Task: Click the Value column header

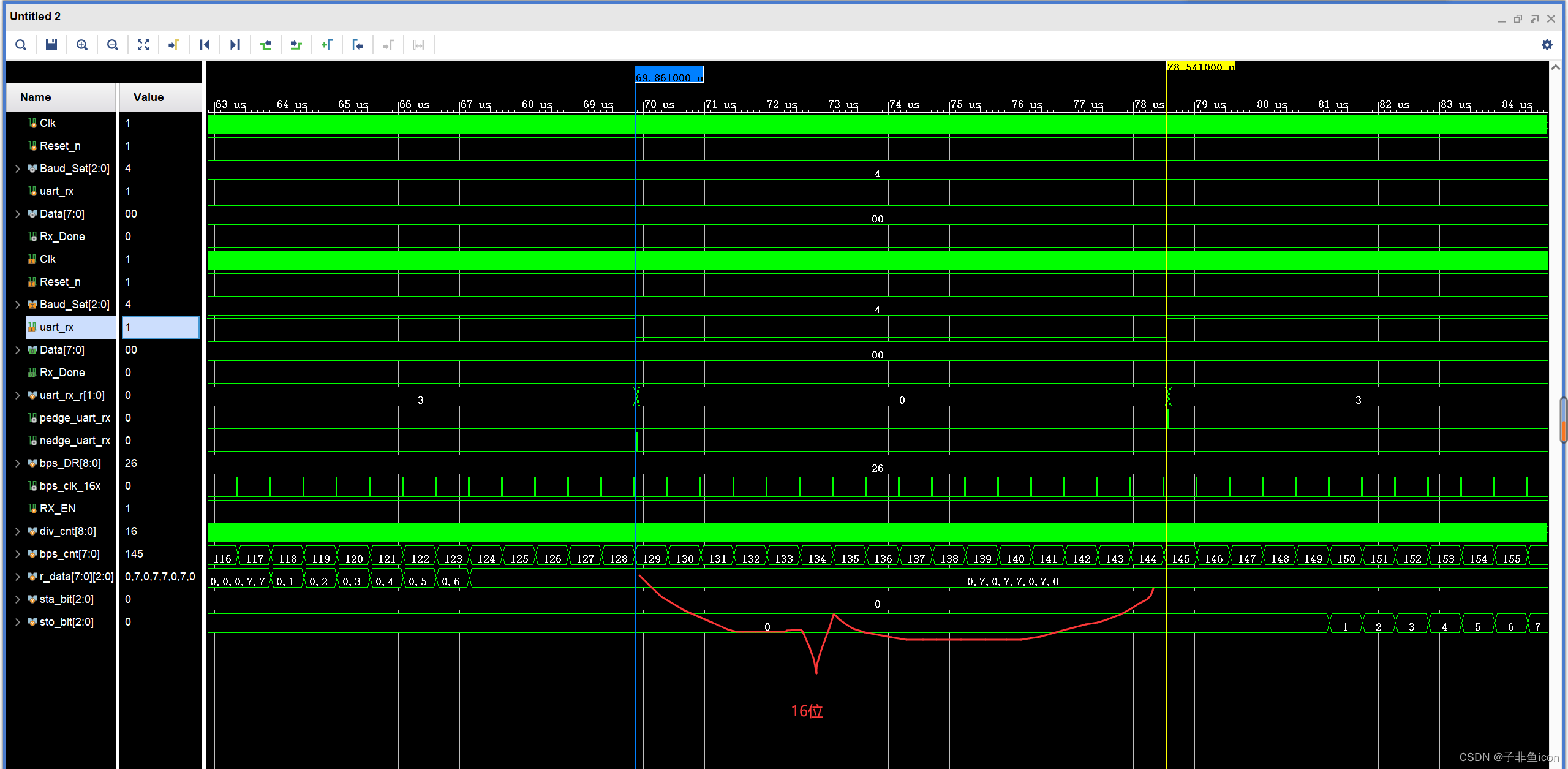Action: pos(149,97)
